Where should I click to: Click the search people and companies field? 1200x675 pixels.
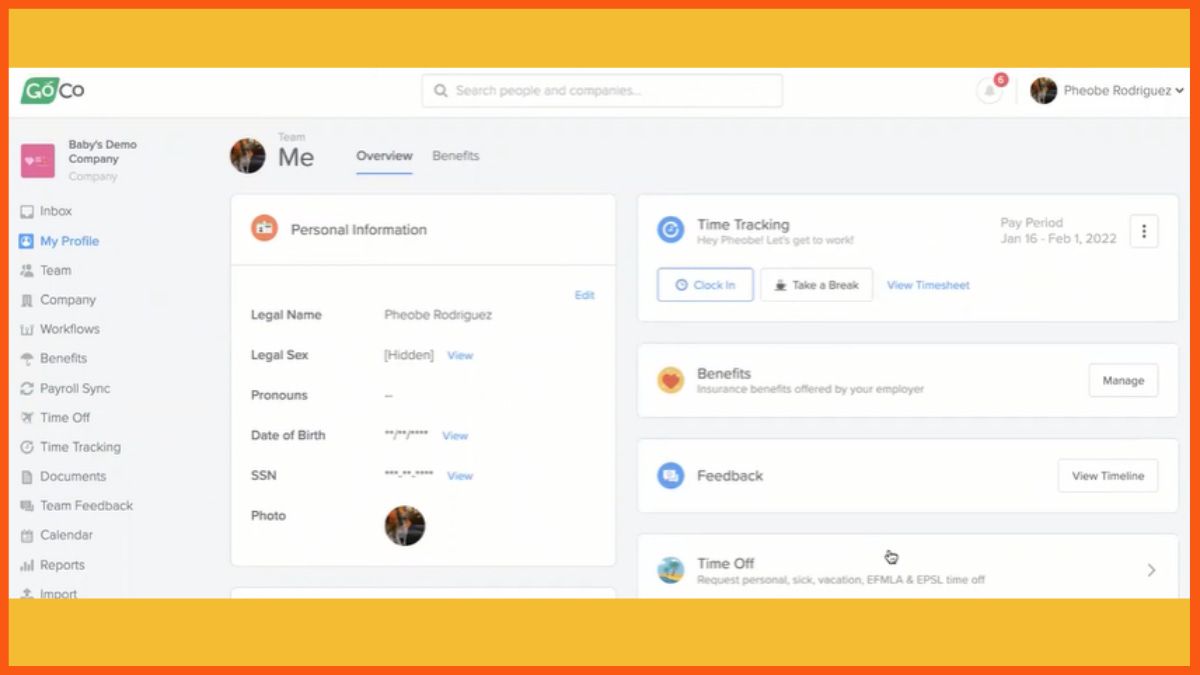click(602, 91)
